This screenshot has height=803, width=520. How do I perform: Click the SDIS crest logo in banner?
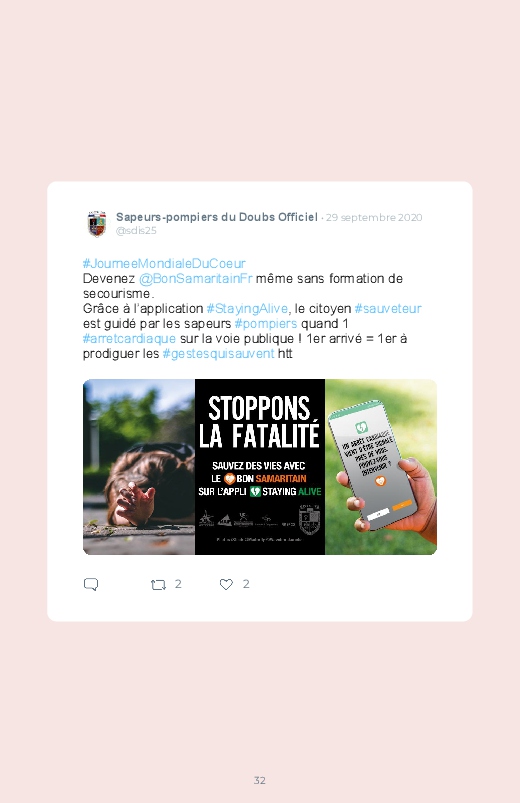point(309,519)
